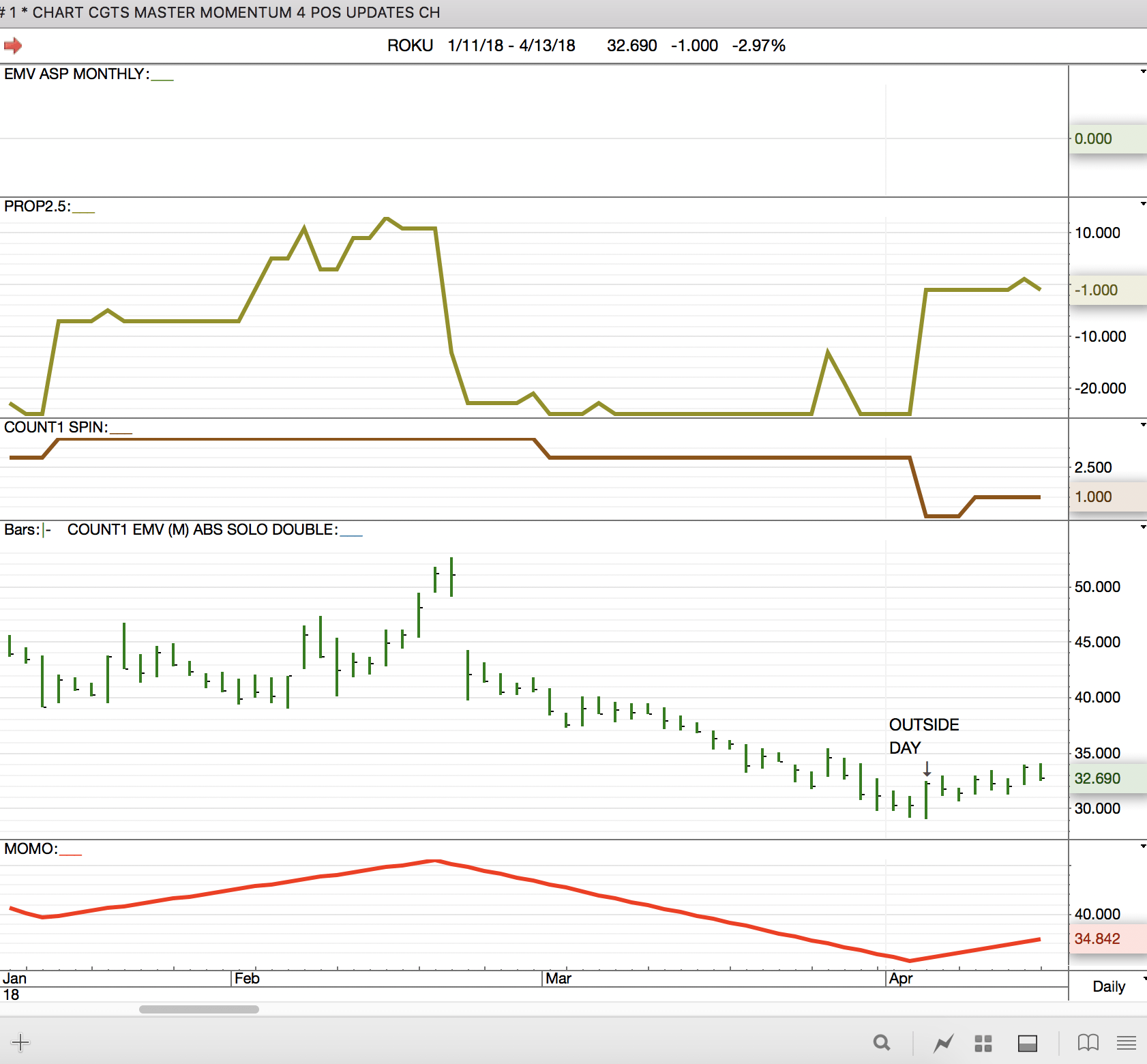Click the OUTSIDE DAY arrow marker
Image resolution: width=1147 pixels, height=1064 pixels.
coord(927,769)
